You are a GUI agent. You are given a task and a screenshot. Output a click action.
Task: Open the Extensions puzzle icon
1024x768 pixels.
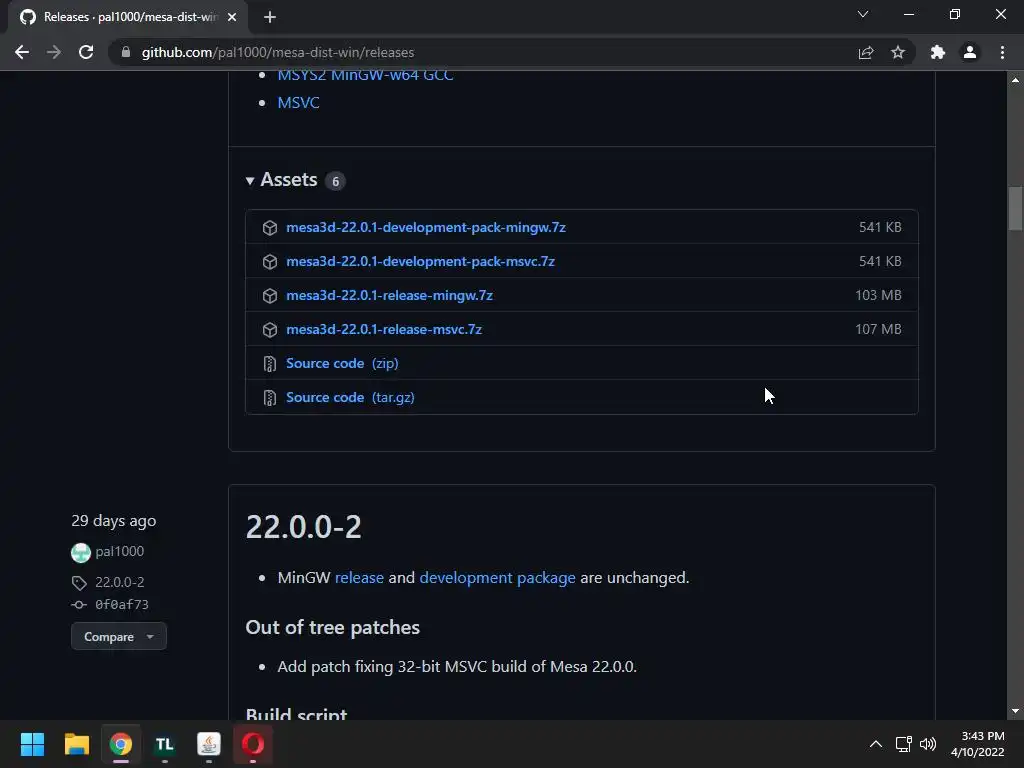pyautogui.click(x=938, y=52)
